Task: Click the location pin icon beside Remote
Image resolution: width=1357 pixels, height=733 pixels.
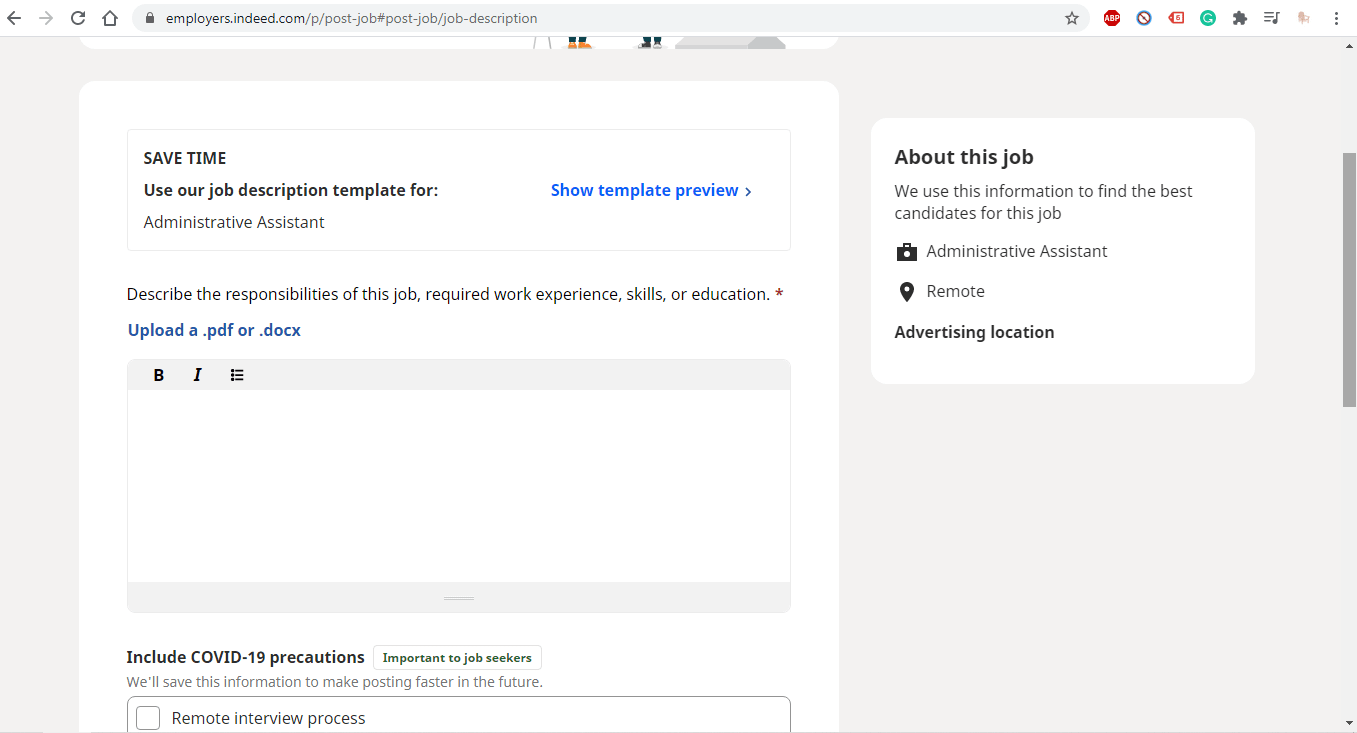Action: (x=906, y=291)
